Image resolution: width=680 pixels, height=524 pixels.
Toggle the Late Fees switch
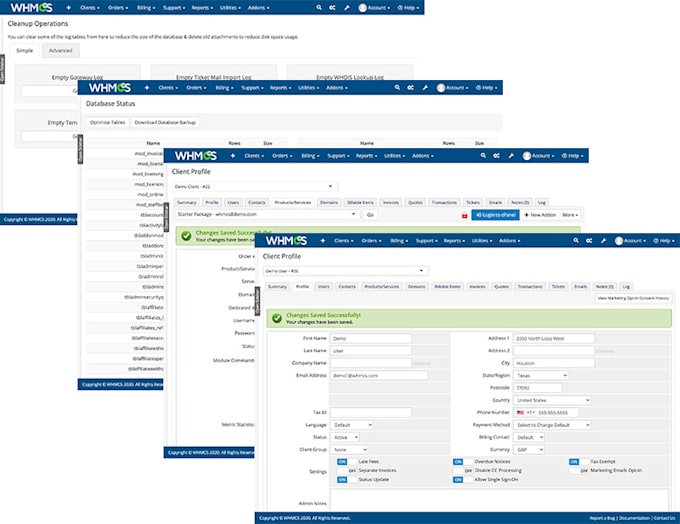347,462
